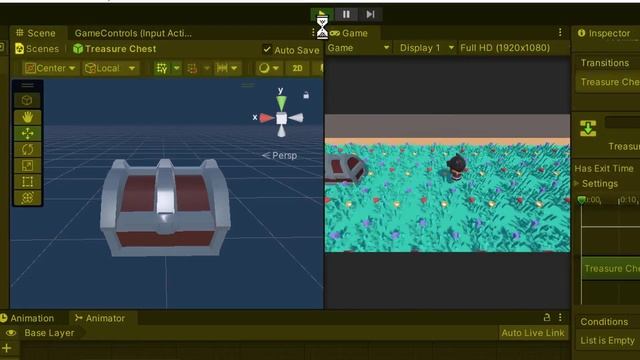This screenshot has width=640, height=360.
Task: Open the draw mode dropdown arrow
Action: tap(276, 68)
